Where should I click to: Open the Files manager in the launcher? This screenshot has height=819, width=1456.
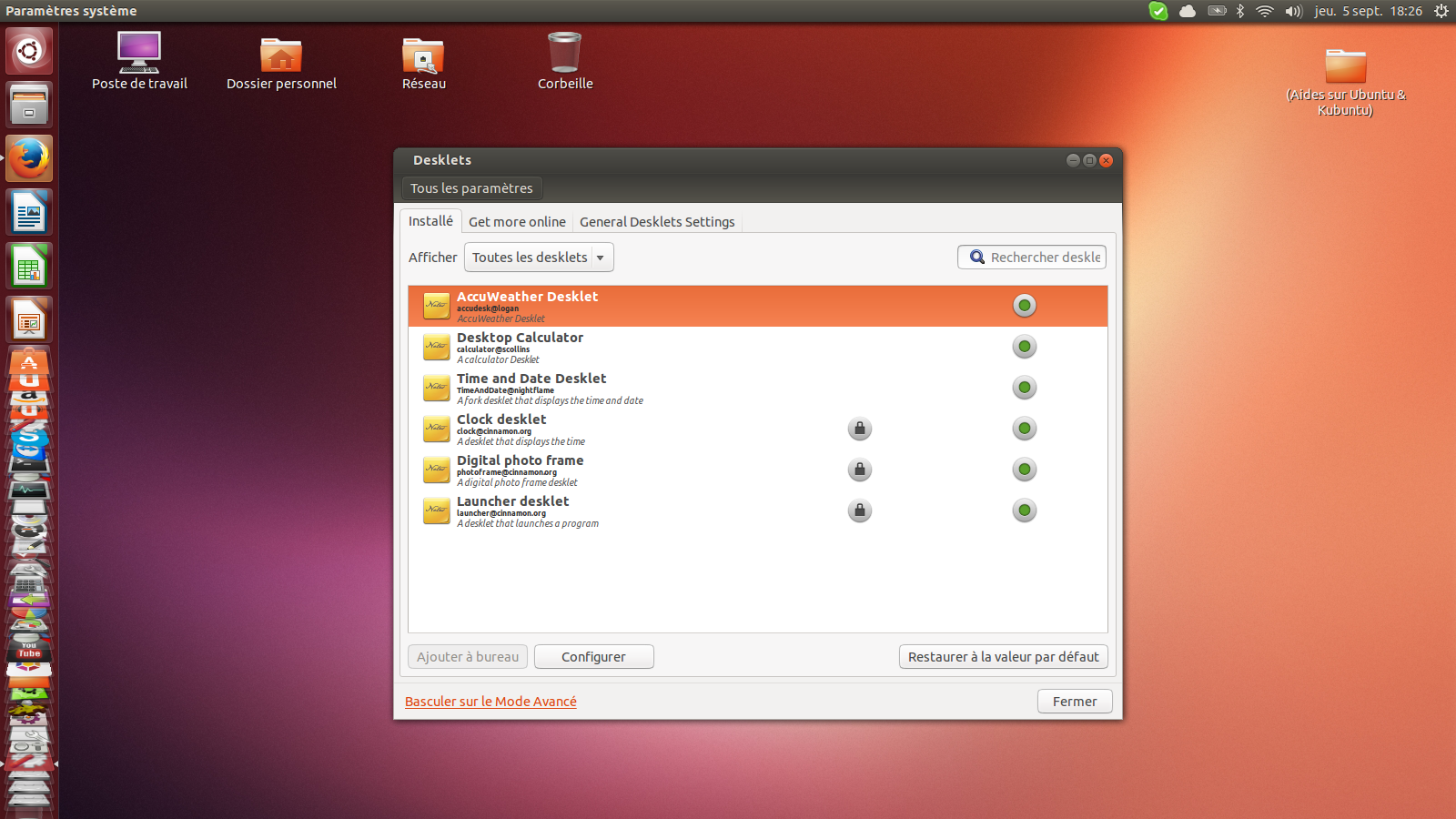pyautogui.click(x=29, y=105)
